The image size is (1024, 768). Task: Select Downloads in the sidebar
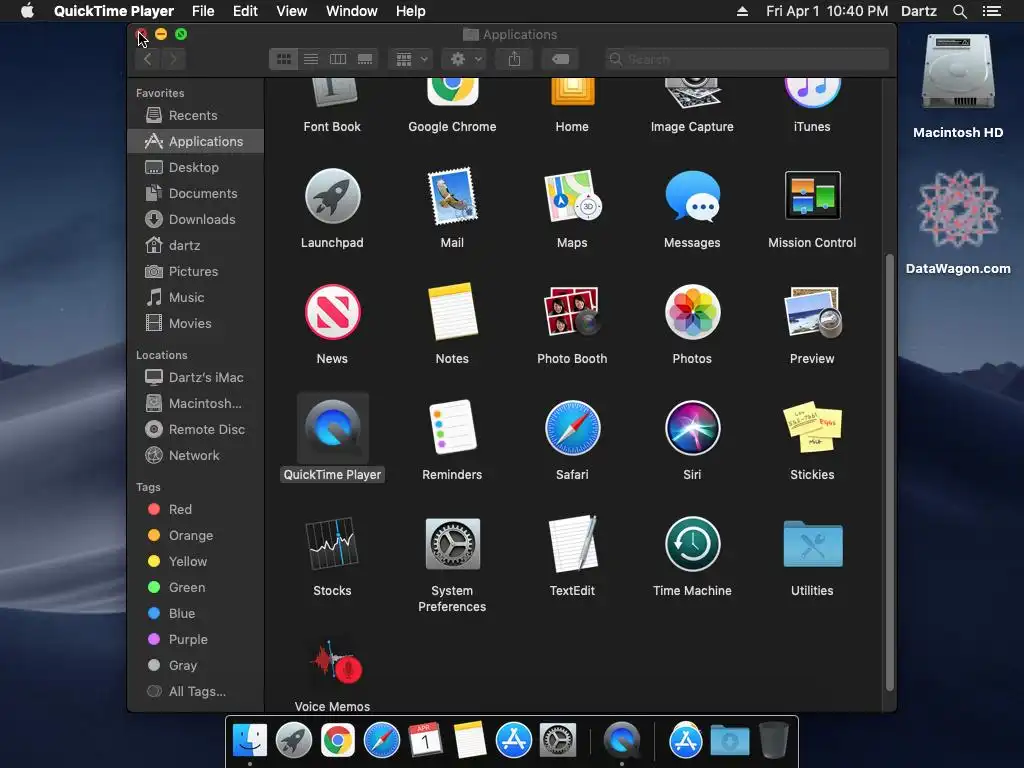[x=196, y=219]
